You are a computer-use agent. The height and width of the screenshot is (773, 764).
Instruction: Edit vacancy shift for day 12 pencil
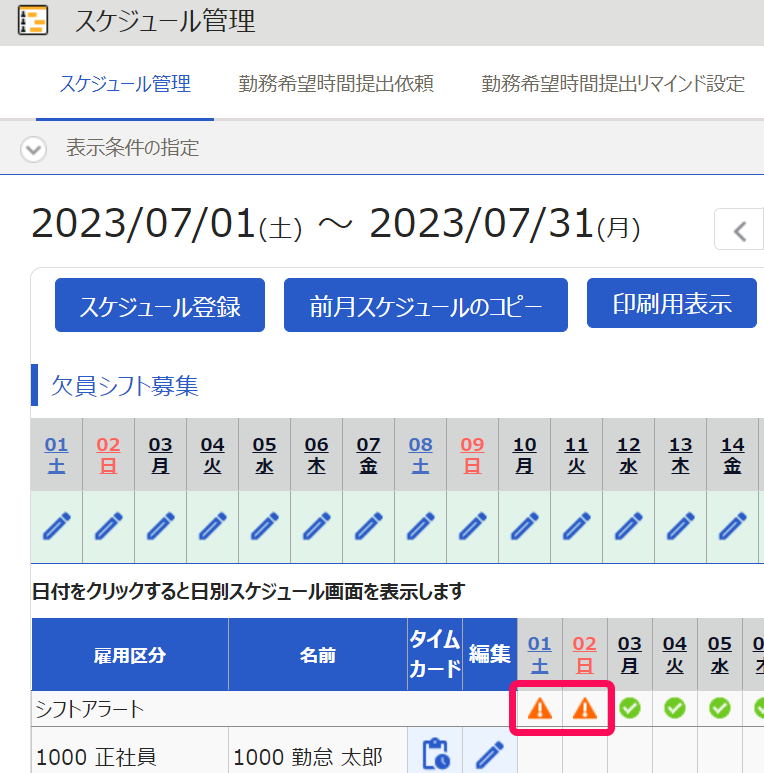point(628,526)
